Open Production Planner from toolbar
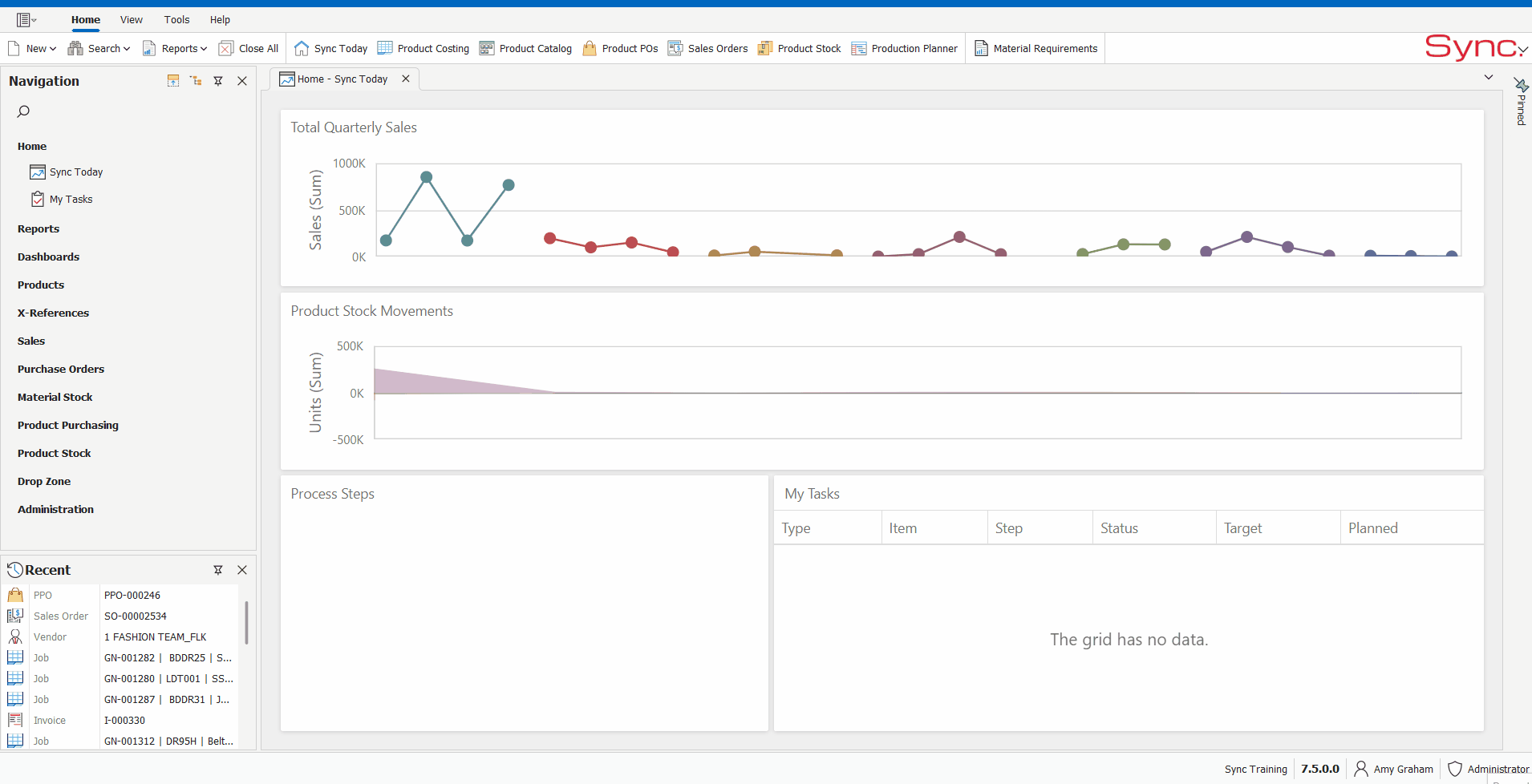Image resolution: width=1532 pixels, height=784 pixels. pos(905,49)
